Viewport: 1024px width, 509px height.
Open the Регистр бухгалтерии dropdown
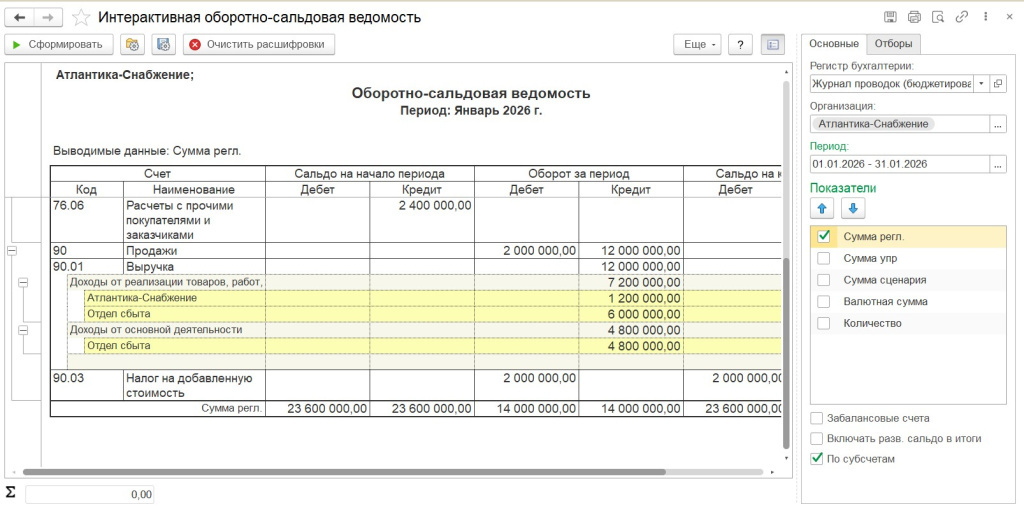pos(981,84)
